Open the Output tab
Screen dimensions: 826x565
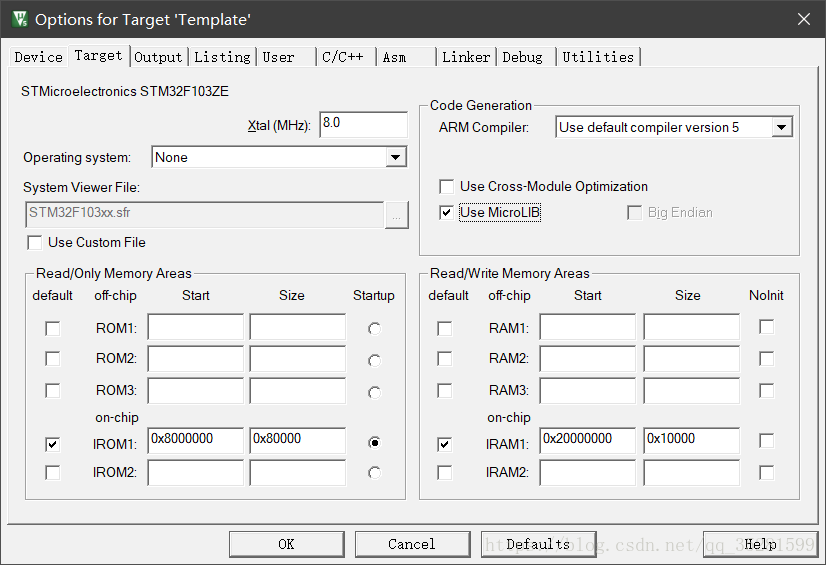coord(158,57)
